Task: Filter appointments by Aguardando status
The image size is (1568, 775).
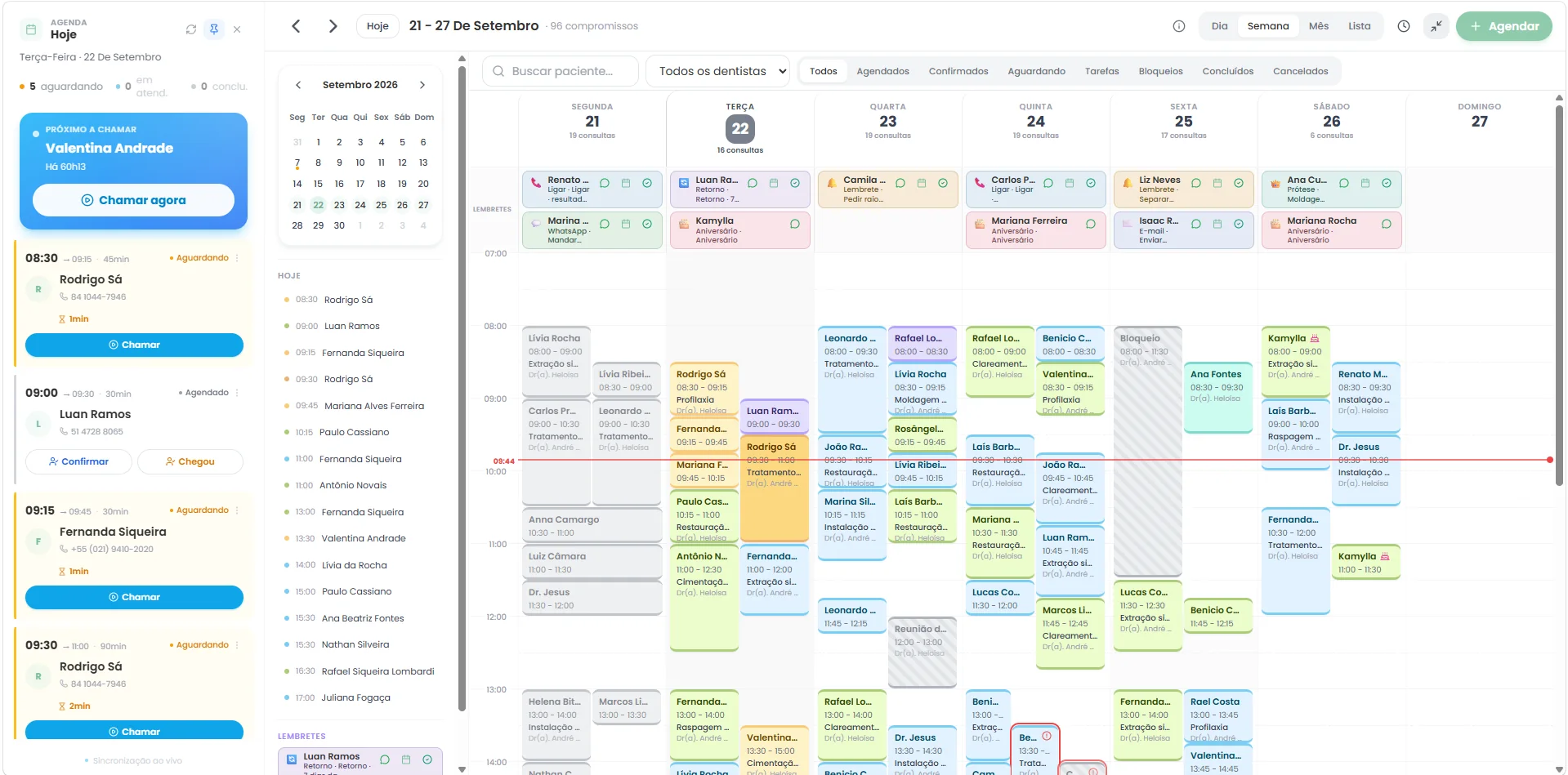Action: (1036, 71)
